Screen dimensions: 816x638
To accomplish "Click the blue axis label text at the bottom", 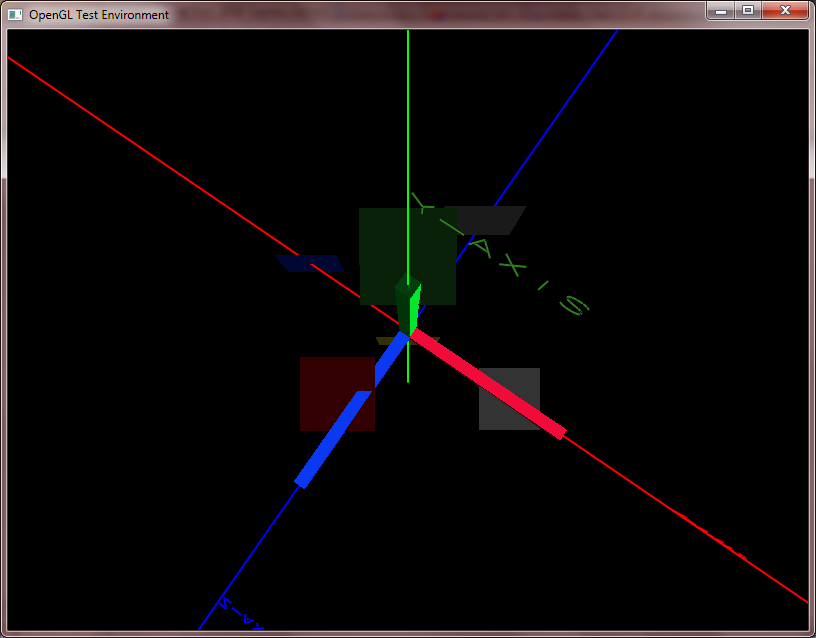I will [x=240, y=616].
